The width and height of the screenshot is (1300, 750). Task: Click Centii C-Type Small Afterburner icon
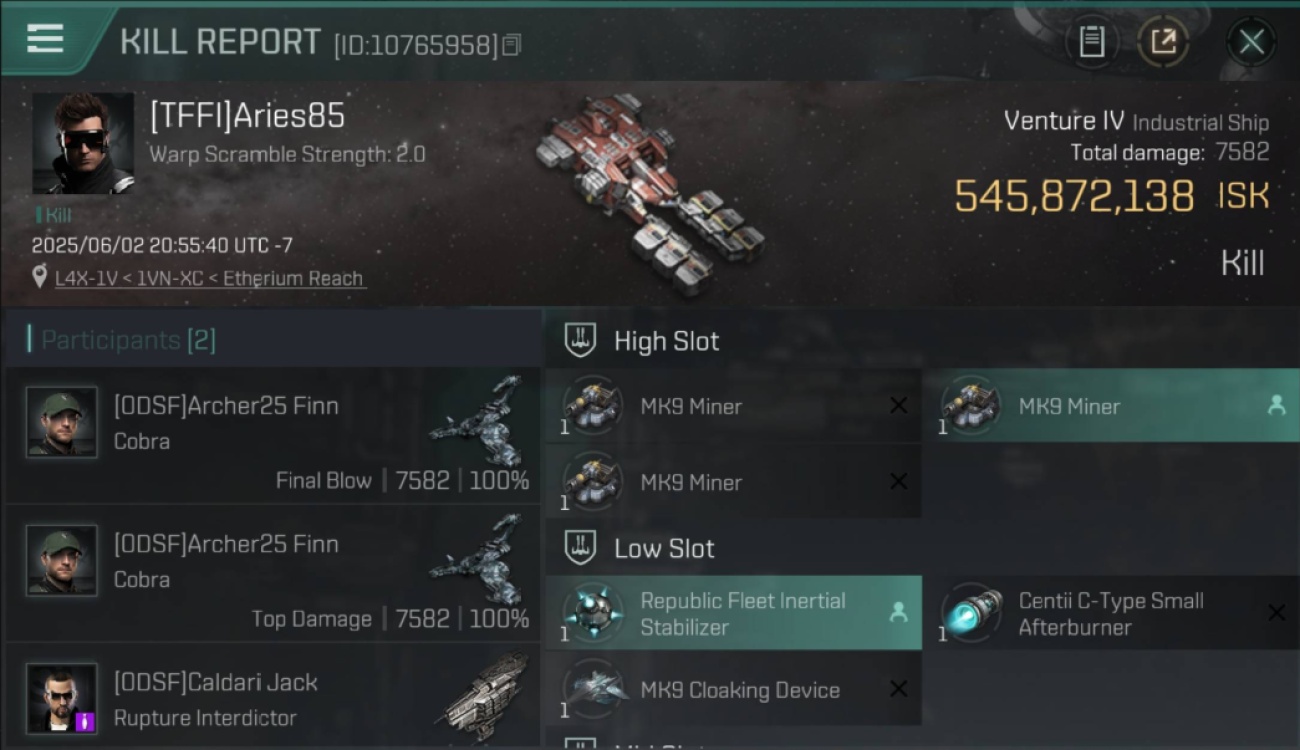(972, 612)
